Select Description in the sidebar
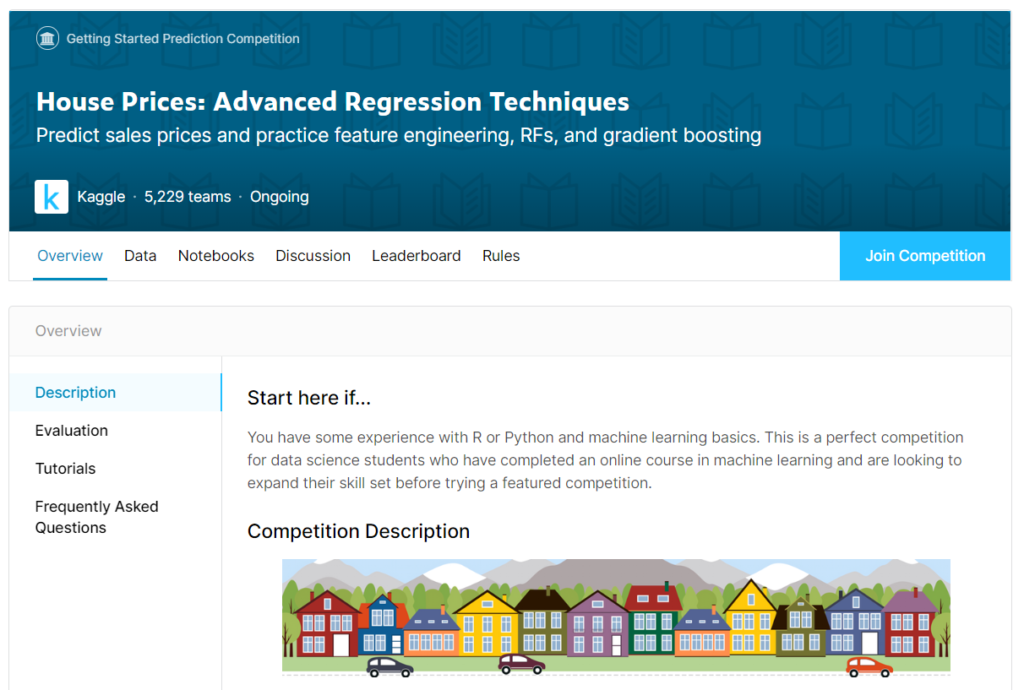 click(x=116, y=392)
